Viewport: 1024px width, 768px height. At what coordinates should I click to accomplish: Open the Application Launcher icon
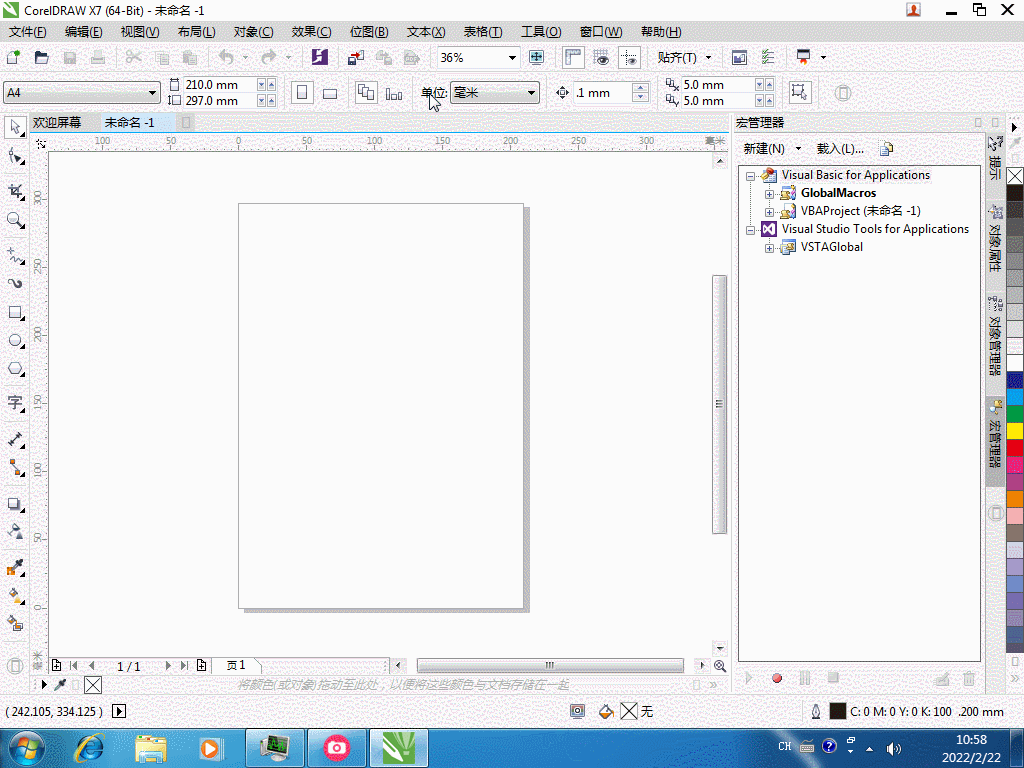click(803, 57)
